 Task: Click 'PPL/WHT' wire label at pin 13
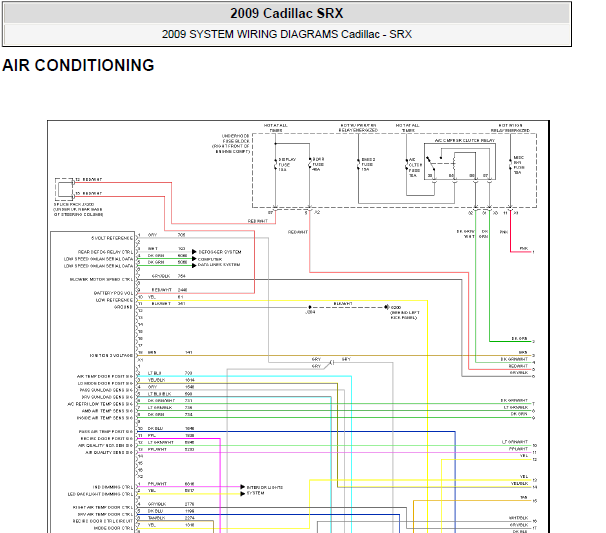click(157, 450)
